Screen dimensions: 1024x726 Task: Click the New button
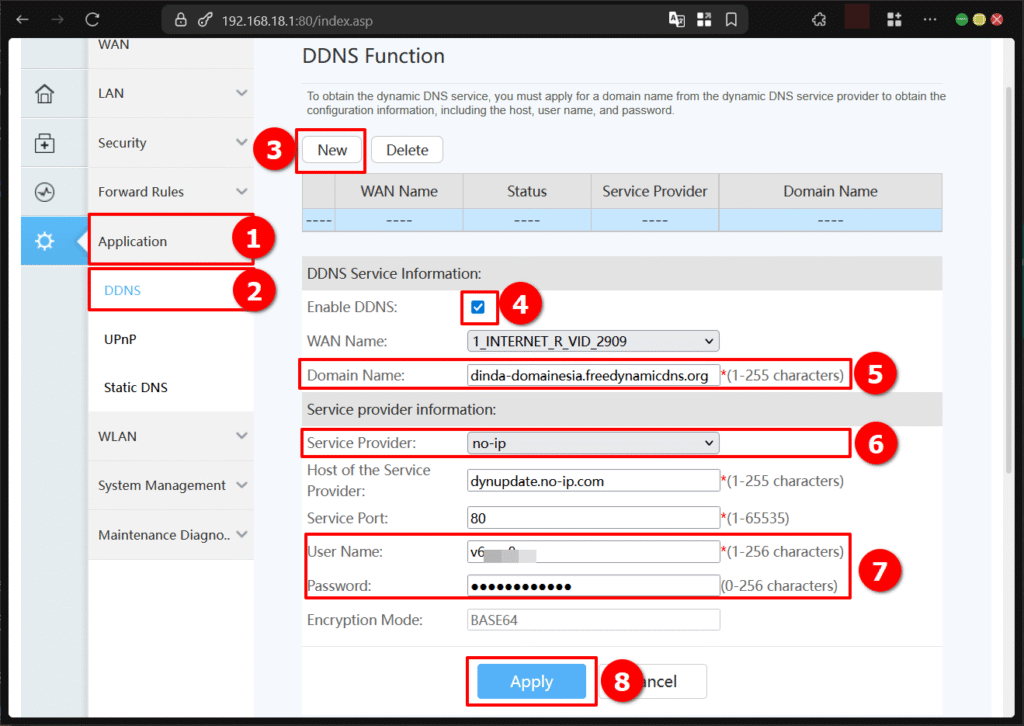[330, 149]
